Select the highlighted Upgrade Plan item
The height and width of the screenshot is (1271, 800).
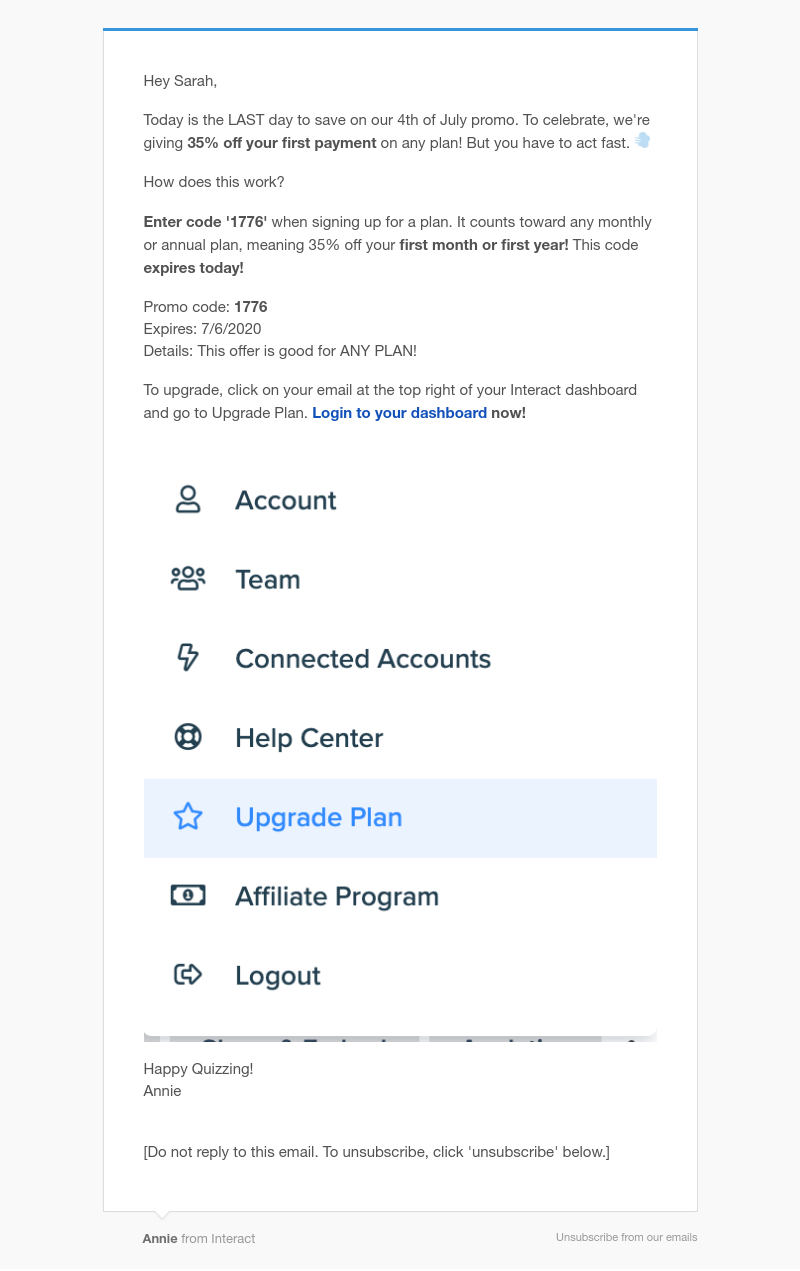(400, 818)
